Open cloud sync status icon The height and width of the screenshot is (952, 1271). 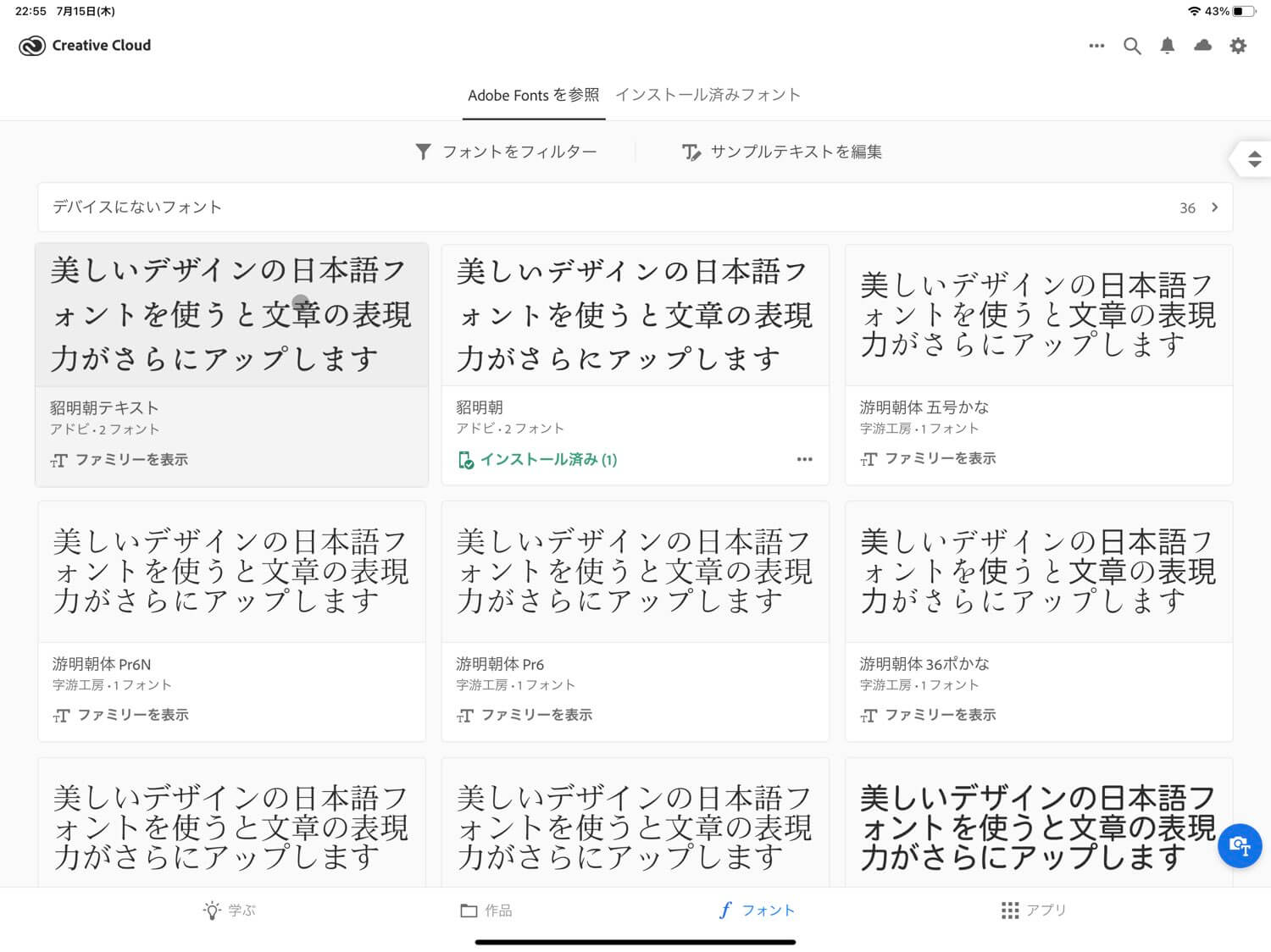pyautogui.click(x=1202, y=45)
